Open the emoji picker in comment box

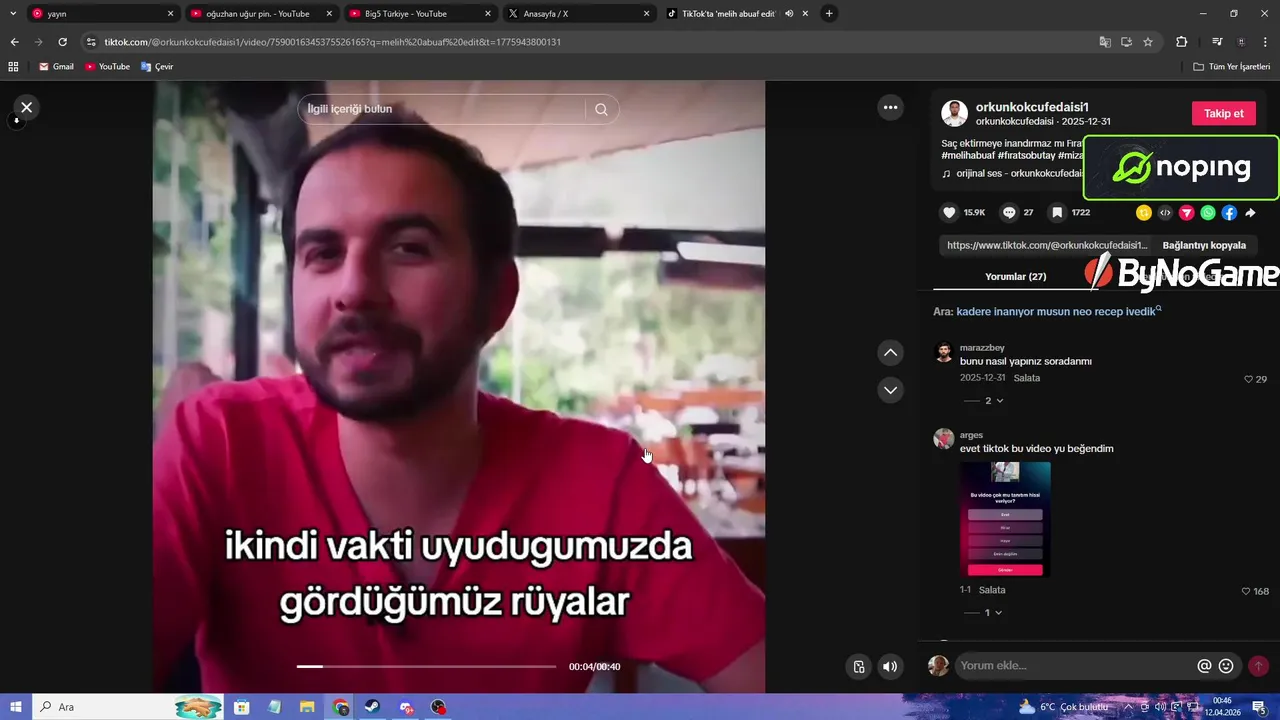[1226, 666]
